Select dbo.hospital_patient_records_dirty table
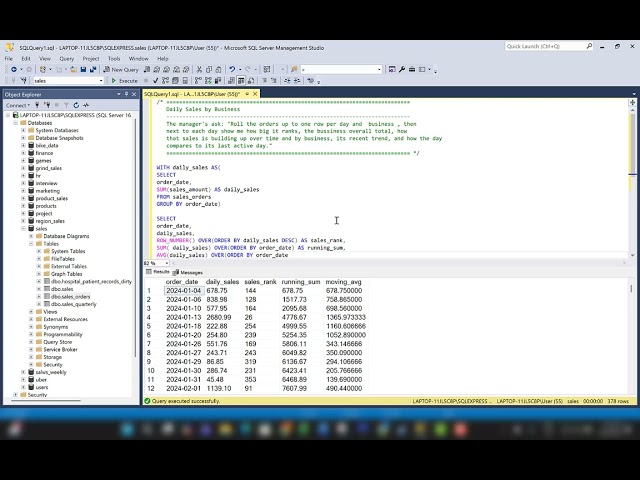This screenshot has height=480, width=640. point(91,282)
